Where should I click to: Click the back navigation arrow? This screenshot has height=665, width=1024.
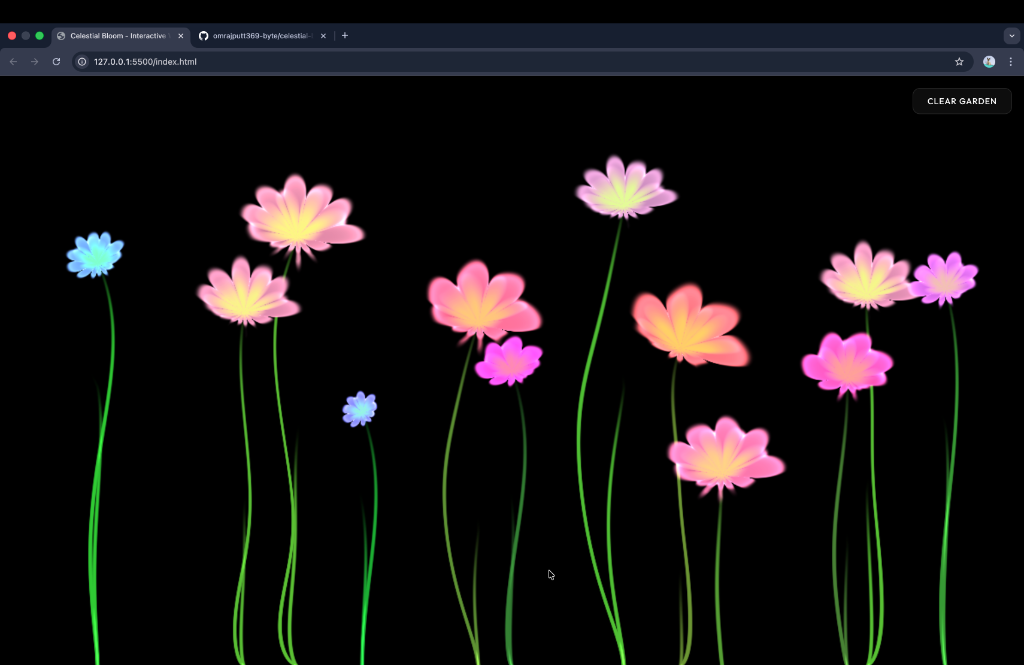tap(12, 61)
